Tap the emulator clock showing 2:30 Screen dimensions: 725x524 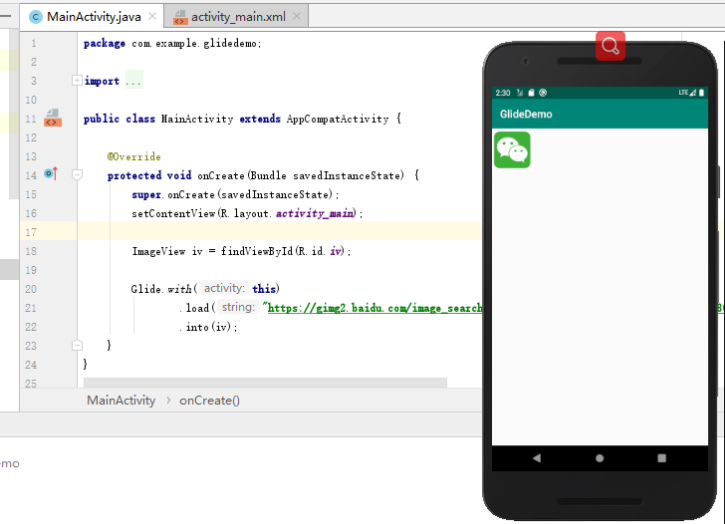(x=503, y=93)
